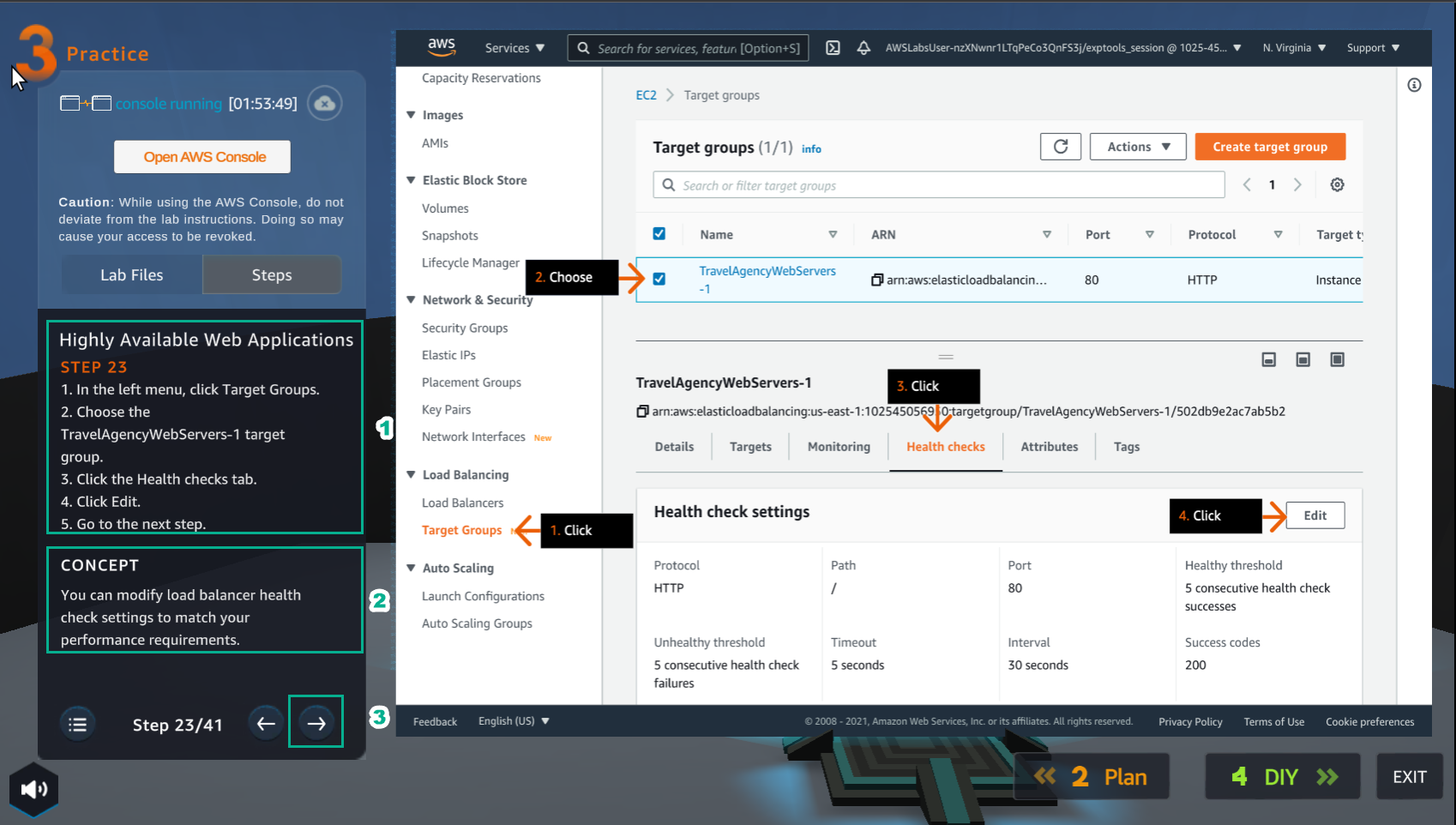Screen dimensions: 1456x825
Task: Open the N. Virginia region dropdown
Action: coord(1294,48)
